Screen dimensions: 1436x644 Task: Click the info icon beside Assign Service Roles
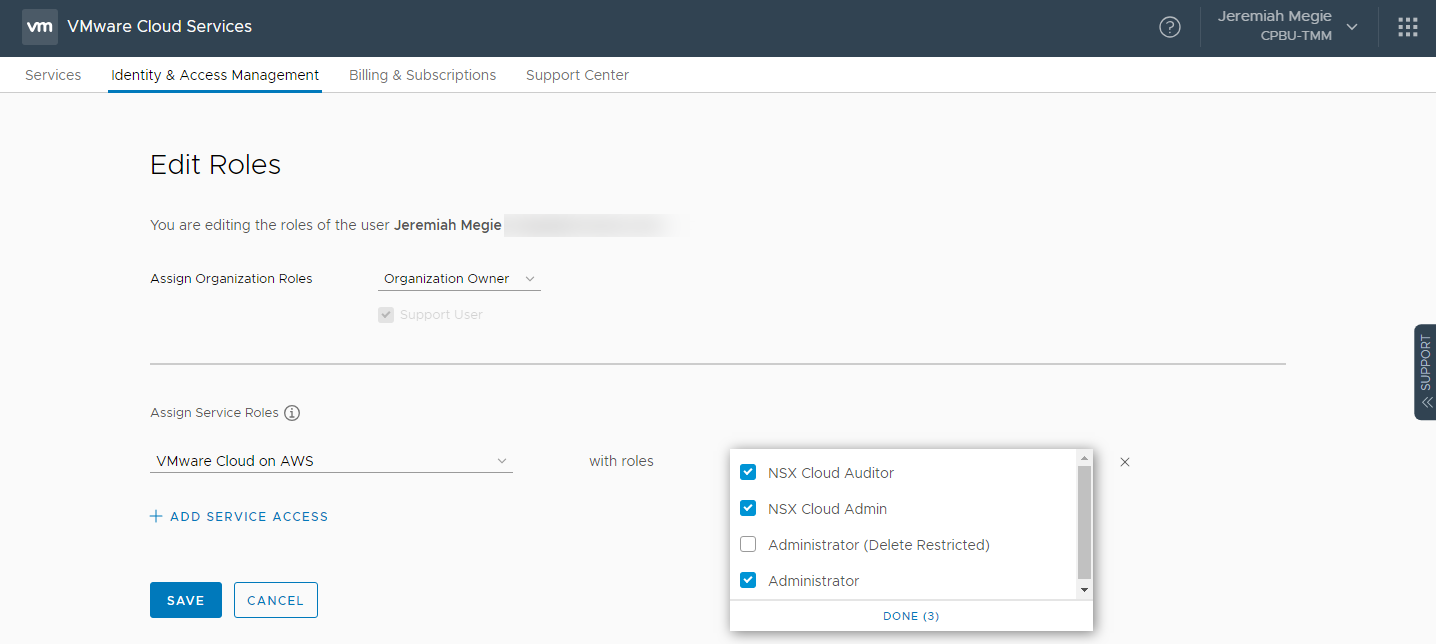292,413
